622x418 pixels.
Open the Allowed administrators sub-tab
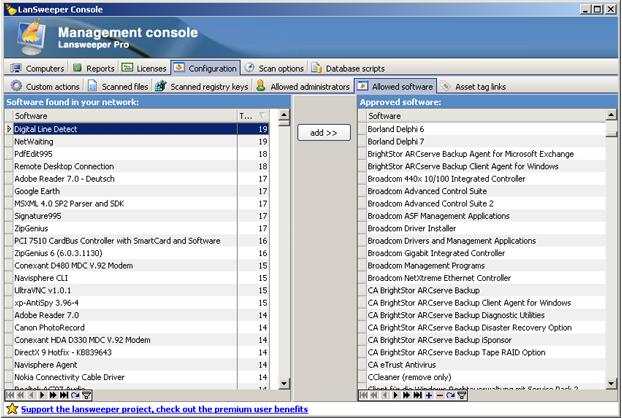click(x=303, y=86)
